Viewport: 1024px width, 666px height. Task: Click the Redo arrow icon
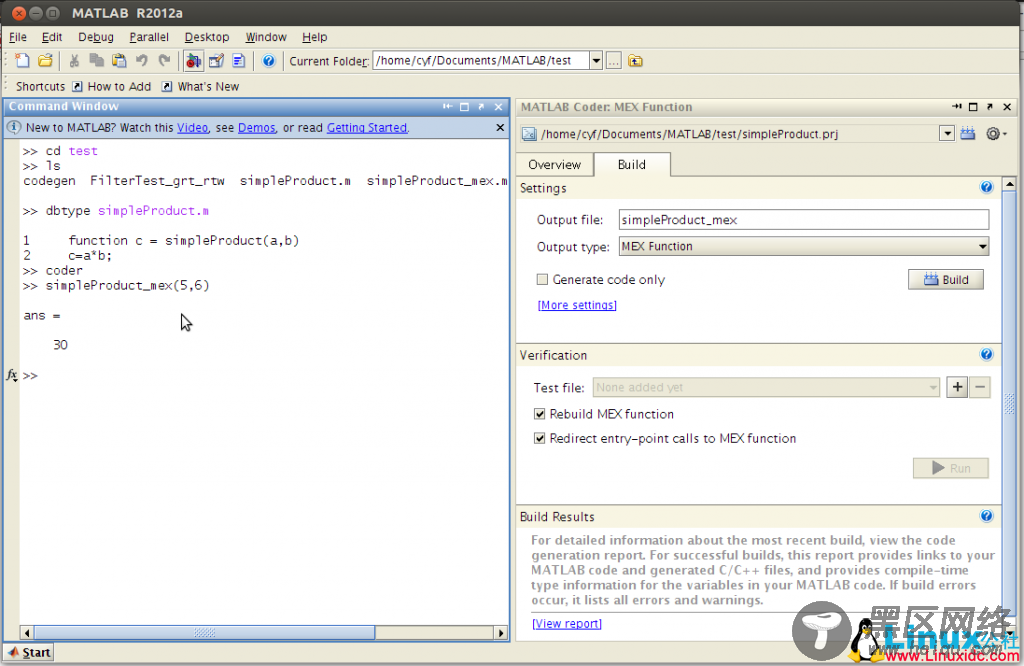click(165, 61)
